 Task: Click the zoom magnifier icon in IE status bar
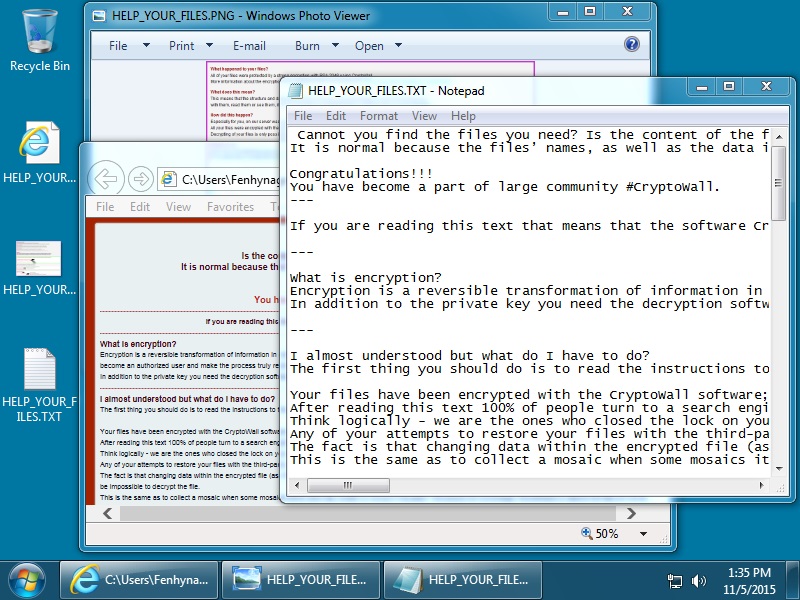587,533
